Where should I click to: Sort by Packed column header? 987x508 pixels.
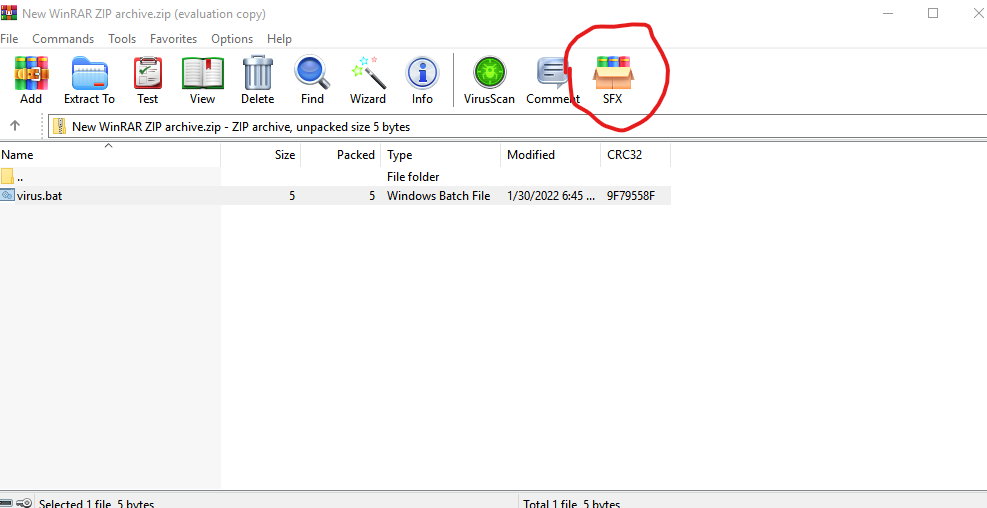(x=341, y=155)
